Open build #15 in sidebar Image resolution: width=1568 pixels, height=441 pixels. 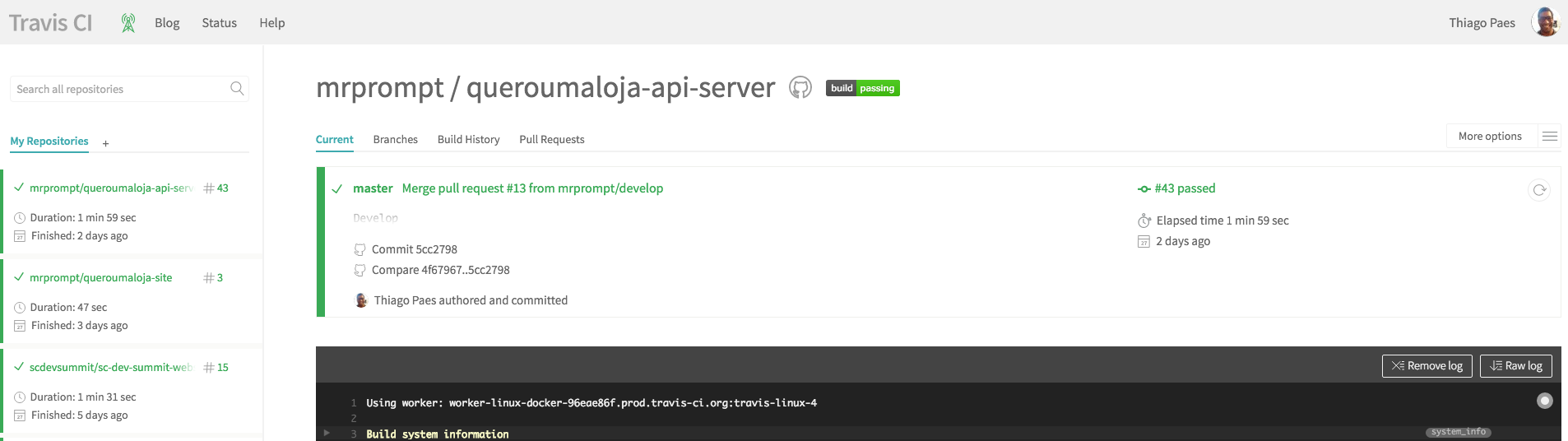click(216, 367)
